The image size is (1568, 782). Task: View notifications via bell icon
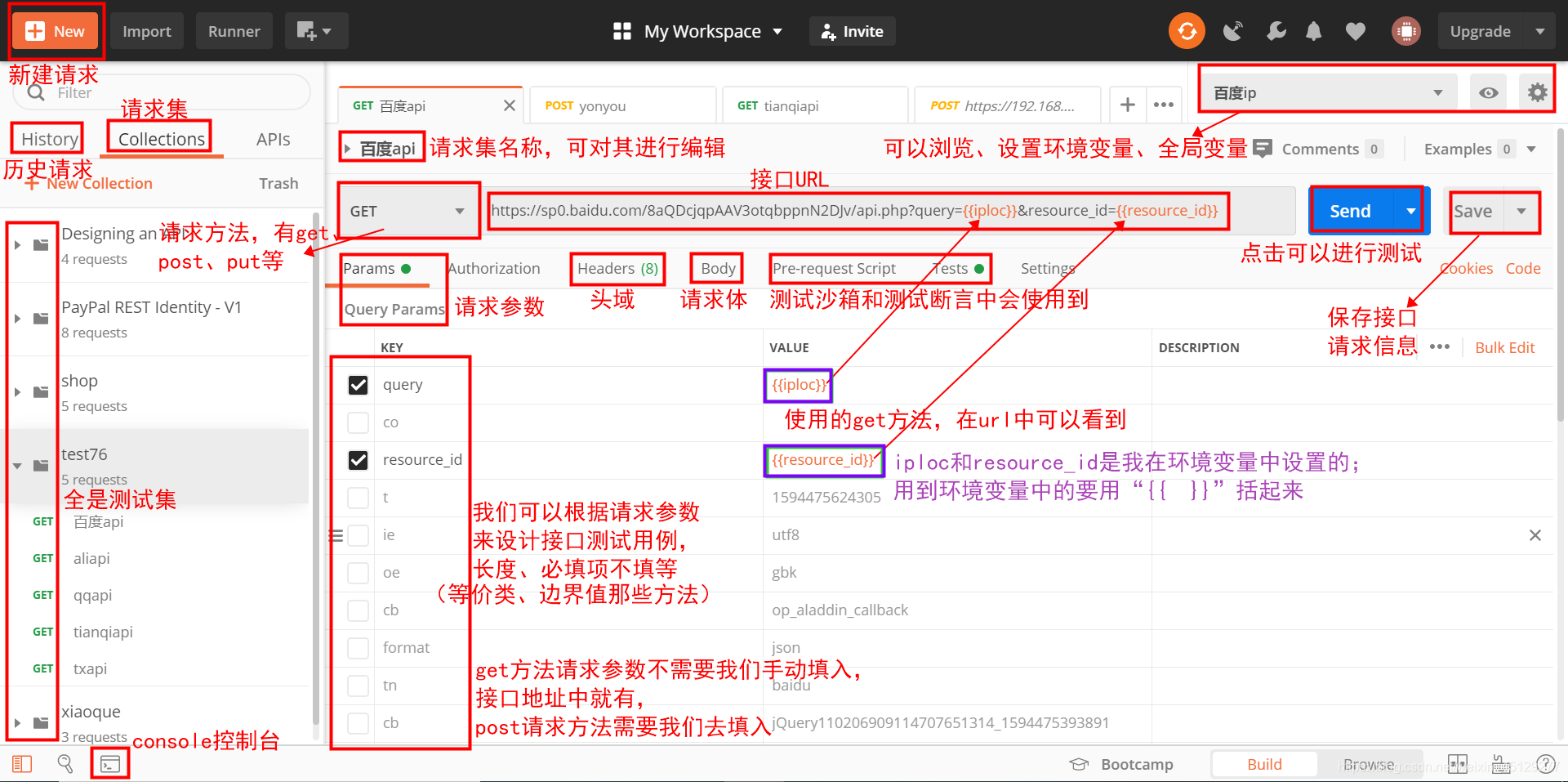point(1314,31)
